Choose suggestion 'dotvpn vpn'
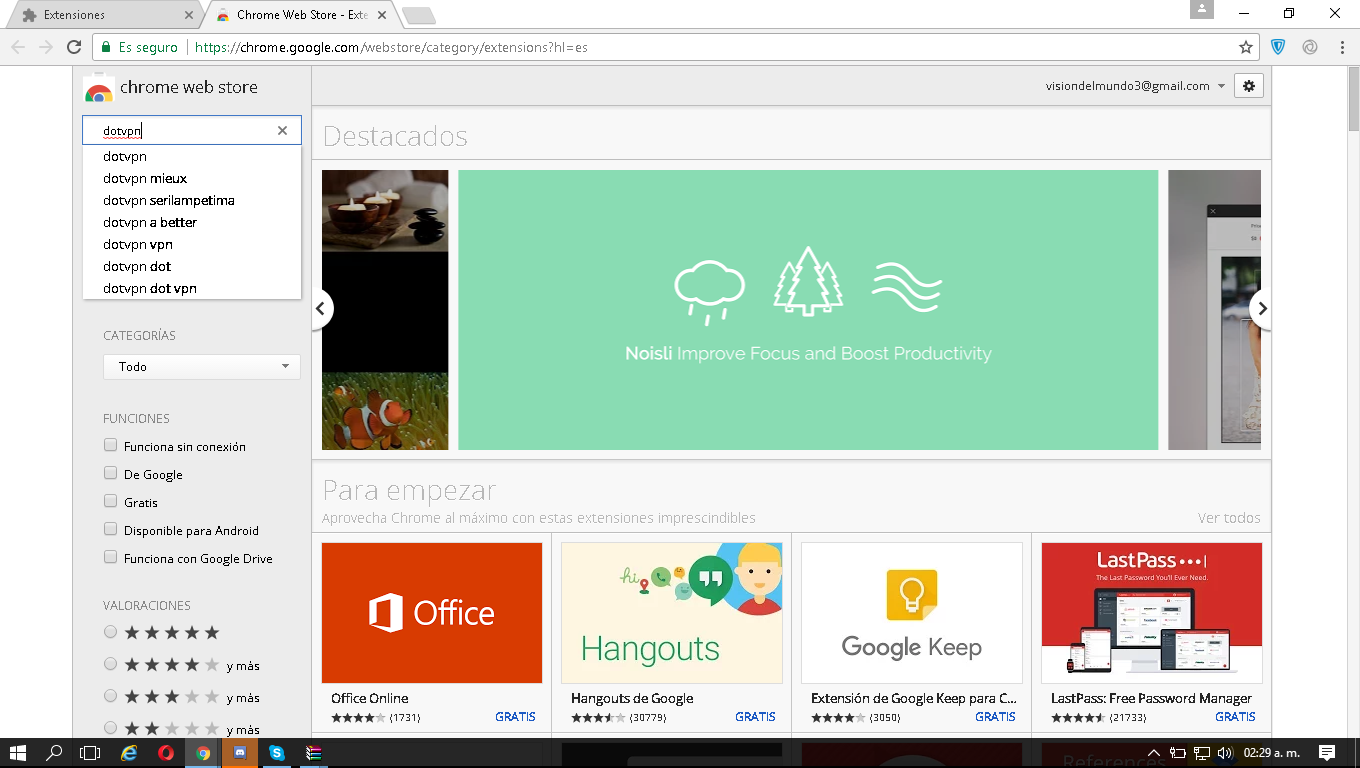The image size is (1360, 768). coord(192,244)
